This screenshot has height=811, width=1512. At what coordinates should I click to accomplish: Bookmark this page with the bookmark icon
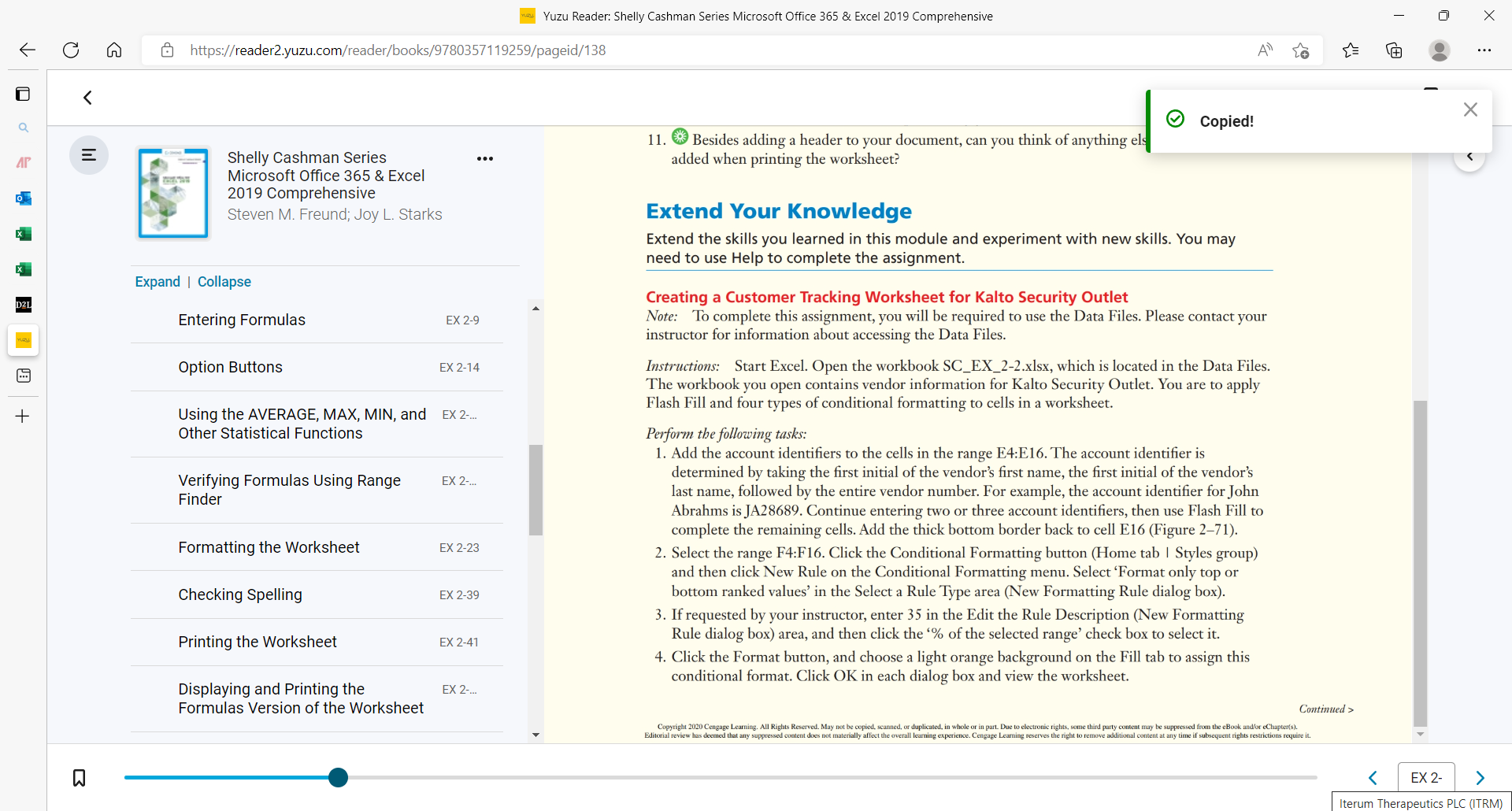tap(80, 778)
